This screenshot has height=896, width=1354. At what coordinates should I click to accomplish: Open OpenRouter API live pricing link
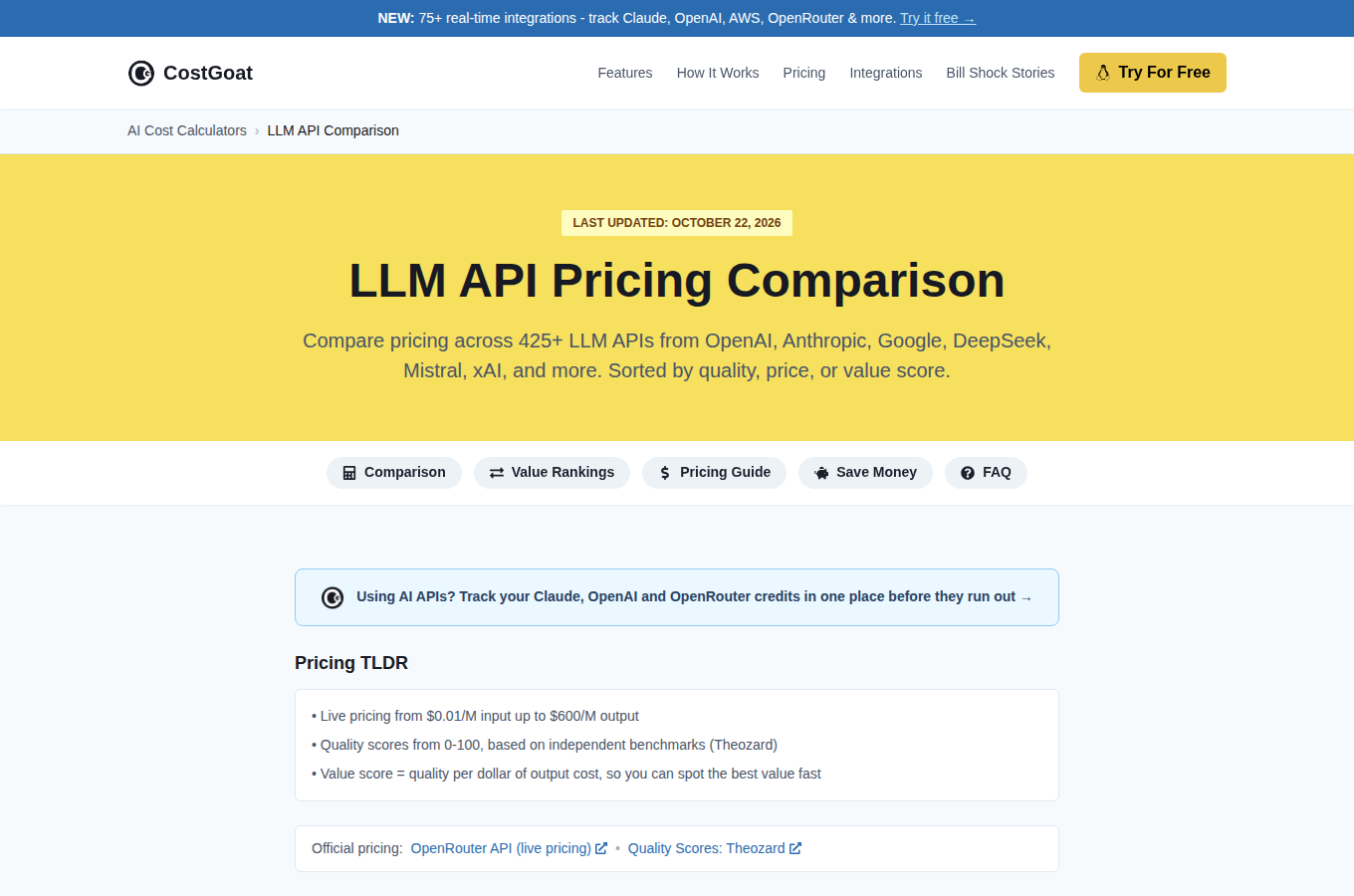pyautogui.click(x=509, y=848)
